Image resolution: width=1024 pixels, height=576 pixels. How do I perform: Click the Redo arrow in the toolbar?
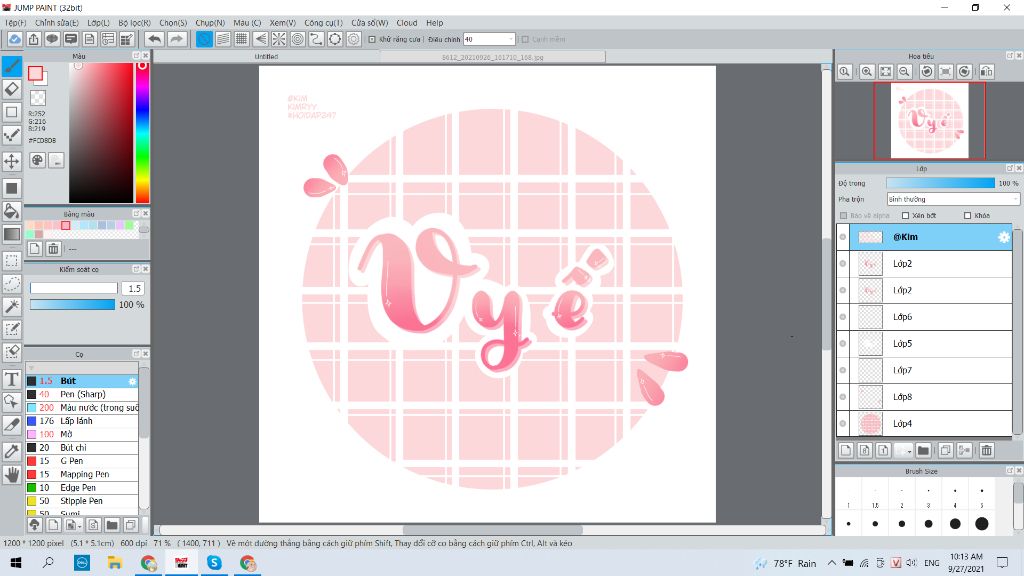coord(176,39)
